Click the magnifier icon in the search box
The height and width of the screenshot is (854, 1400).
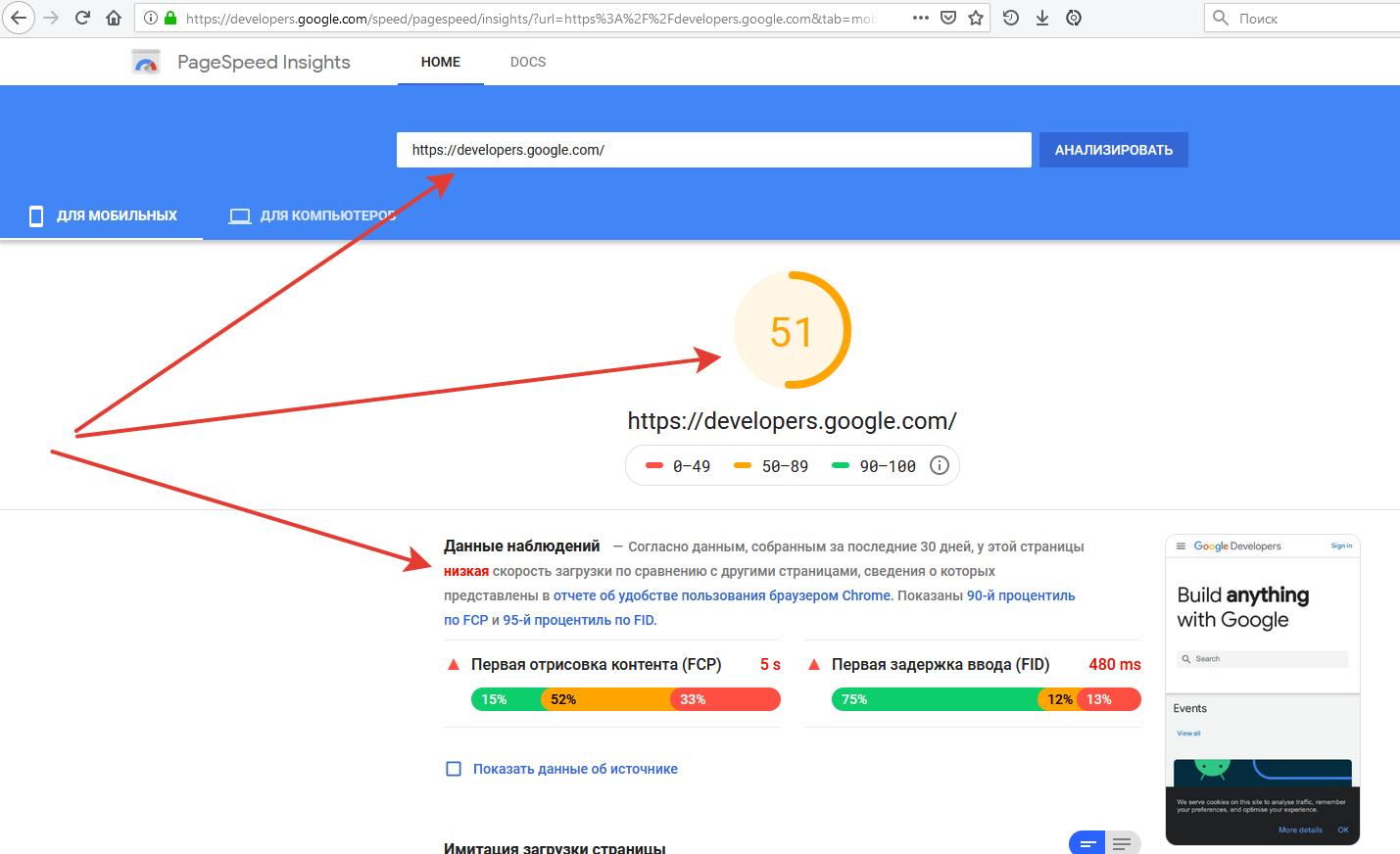pos(1221,18)
